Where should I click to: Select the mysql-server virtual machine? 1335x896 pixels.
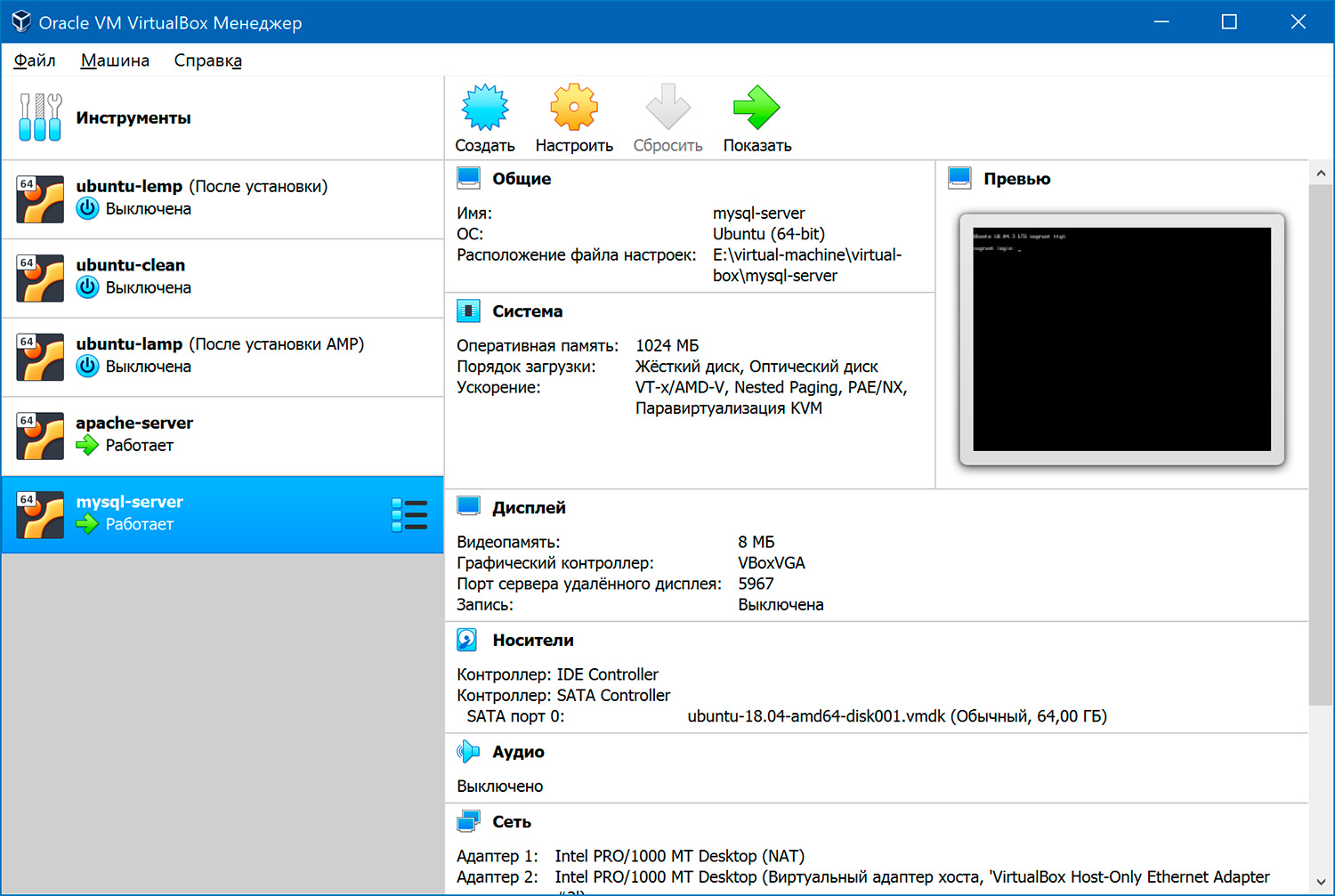point(222,514)
